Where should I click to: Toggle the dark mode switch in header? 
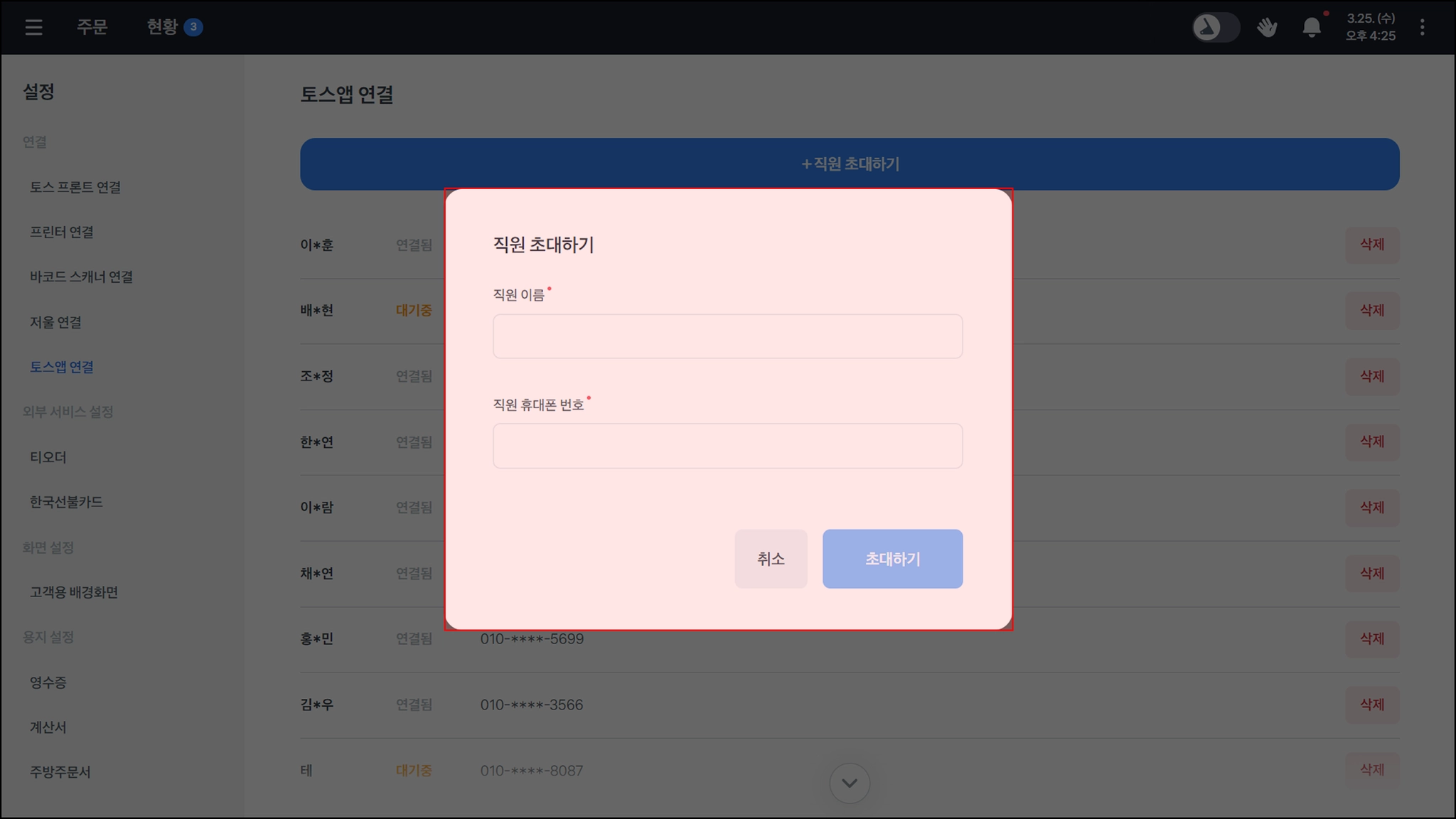[1215, 27]
